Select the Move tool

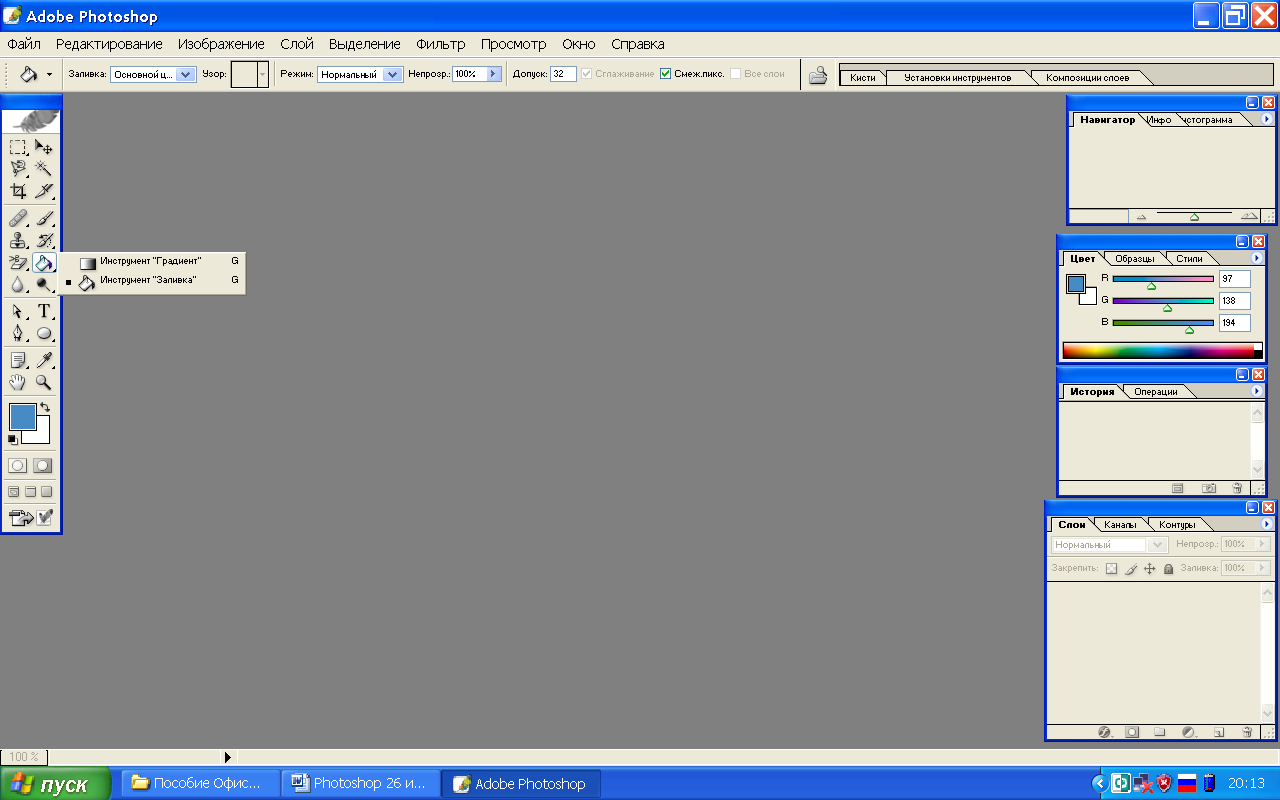44,147
